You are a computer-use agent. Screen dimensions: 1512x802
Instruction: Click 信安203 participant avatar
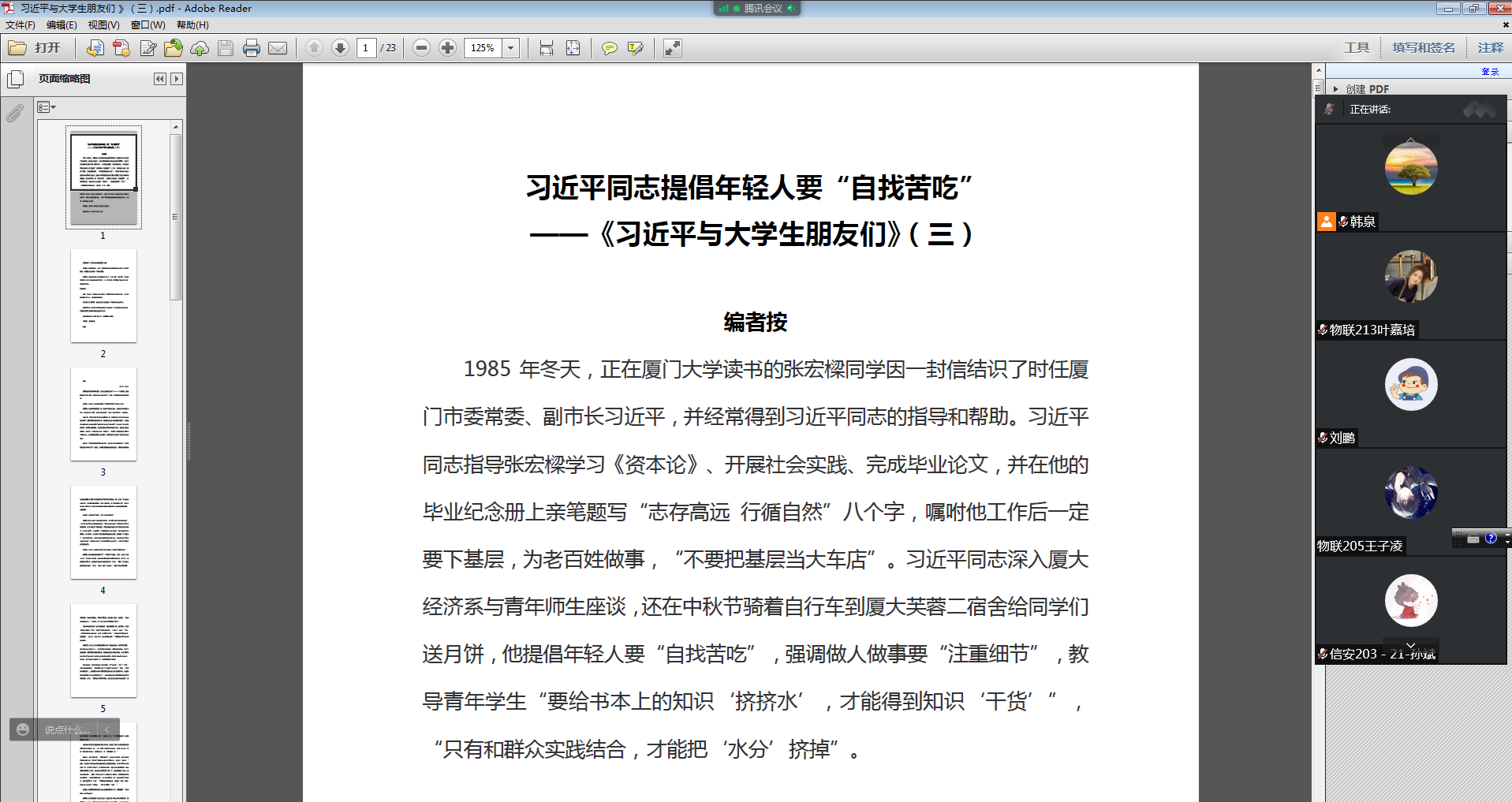(x=1410, y=600)
